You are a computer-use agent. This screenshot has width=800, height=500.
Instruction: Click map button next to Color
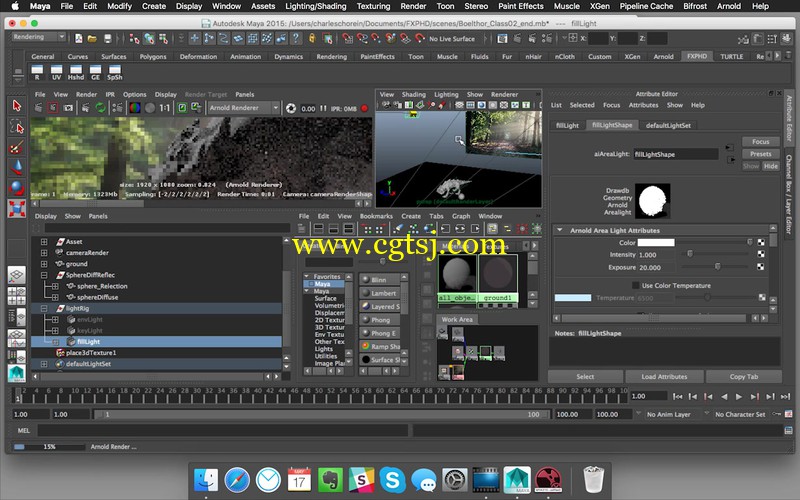click(x=761, y=242)
